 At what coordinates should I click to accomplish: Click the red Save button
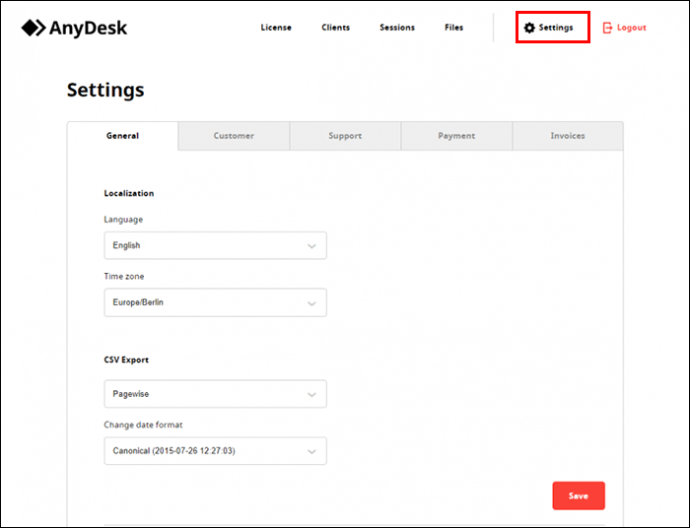(x=579, y=496)
